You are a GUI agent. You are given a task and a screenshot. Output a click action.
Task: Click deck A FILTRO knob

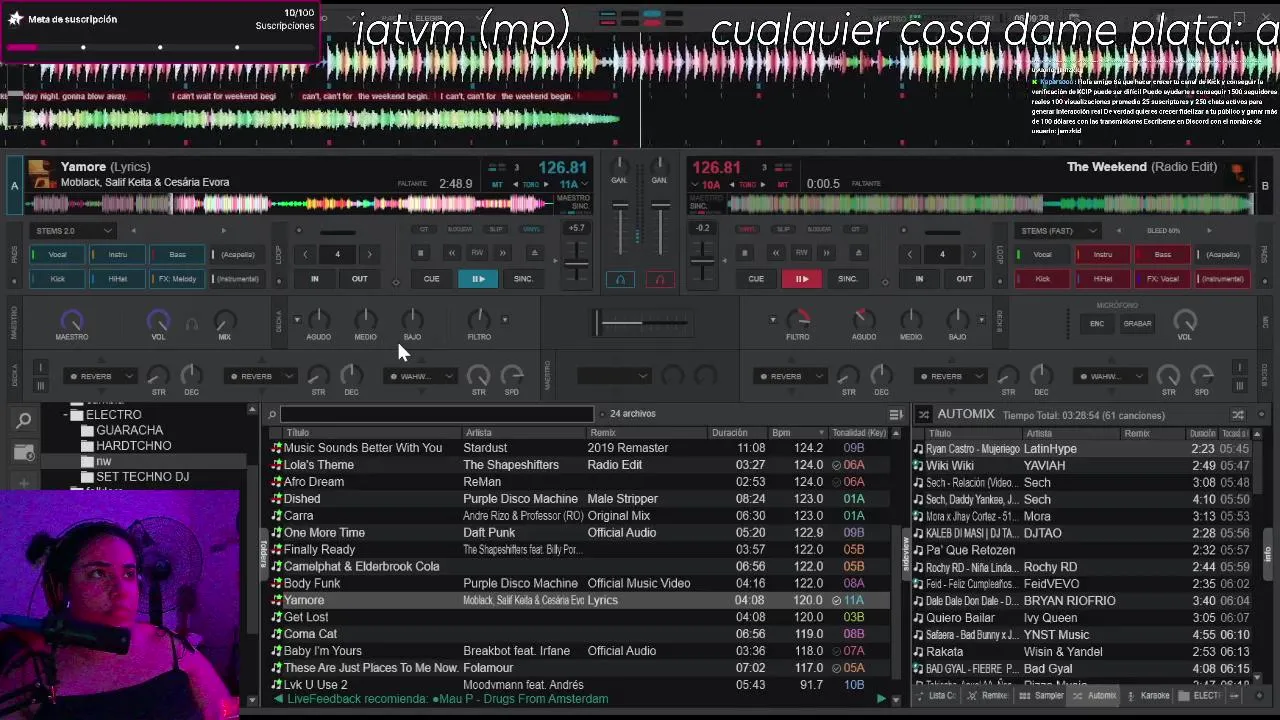tap(479, 320)
